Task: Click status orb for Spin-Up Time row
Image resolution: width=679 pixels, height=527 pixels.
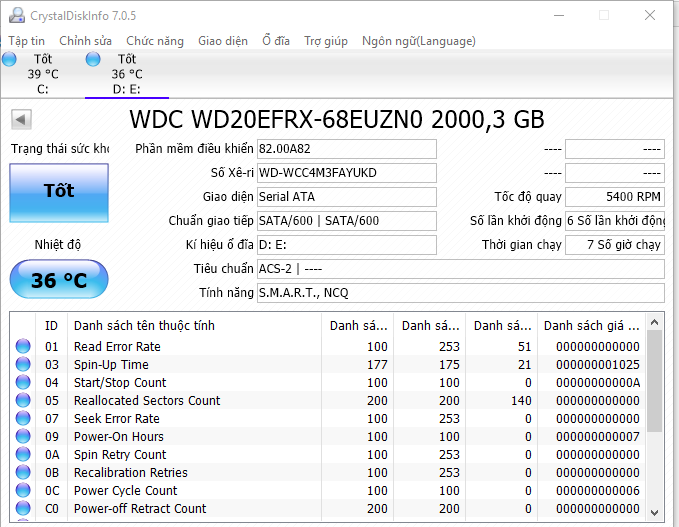Action: click(23, 364)
